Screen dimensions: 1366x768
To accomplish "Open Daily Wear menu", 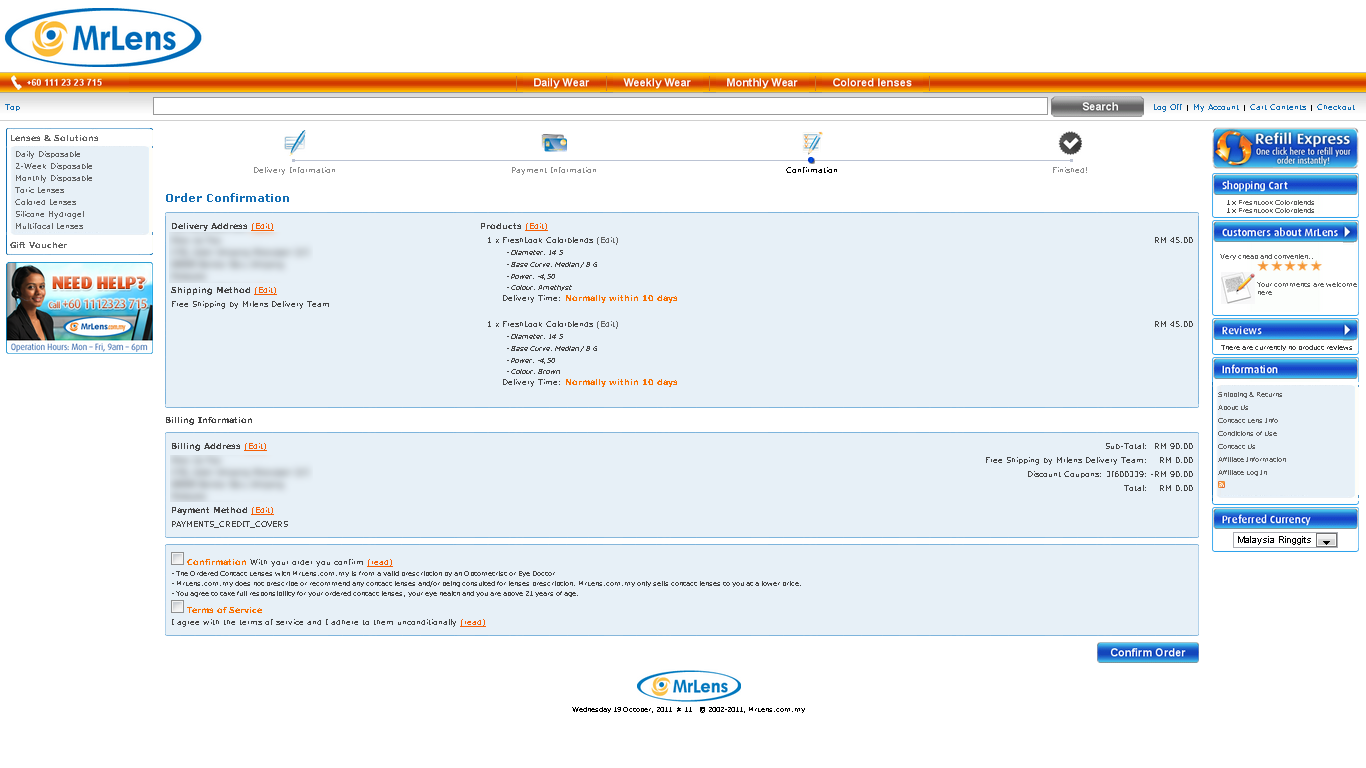I will [x=561, y=83].
